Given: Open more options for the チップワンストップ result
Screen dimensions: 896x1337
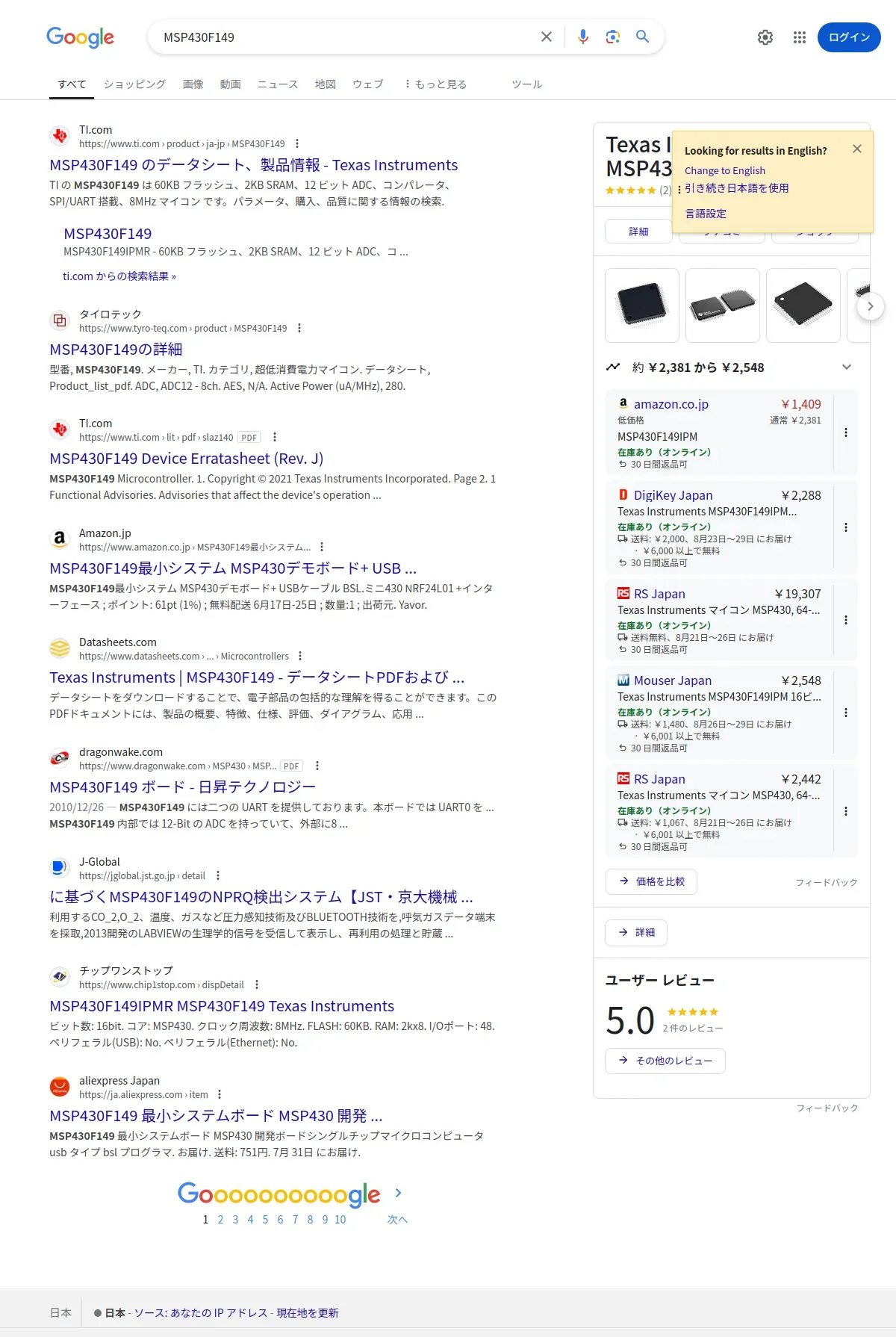Looking at the screenshot, I should point(257,984).
